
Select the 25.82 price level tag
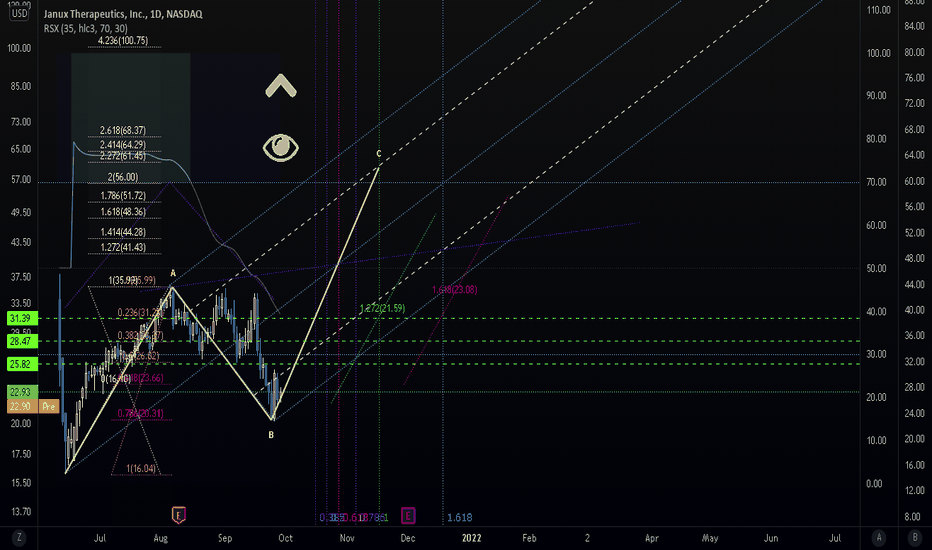pyautogui.click(x=20, y=365)
